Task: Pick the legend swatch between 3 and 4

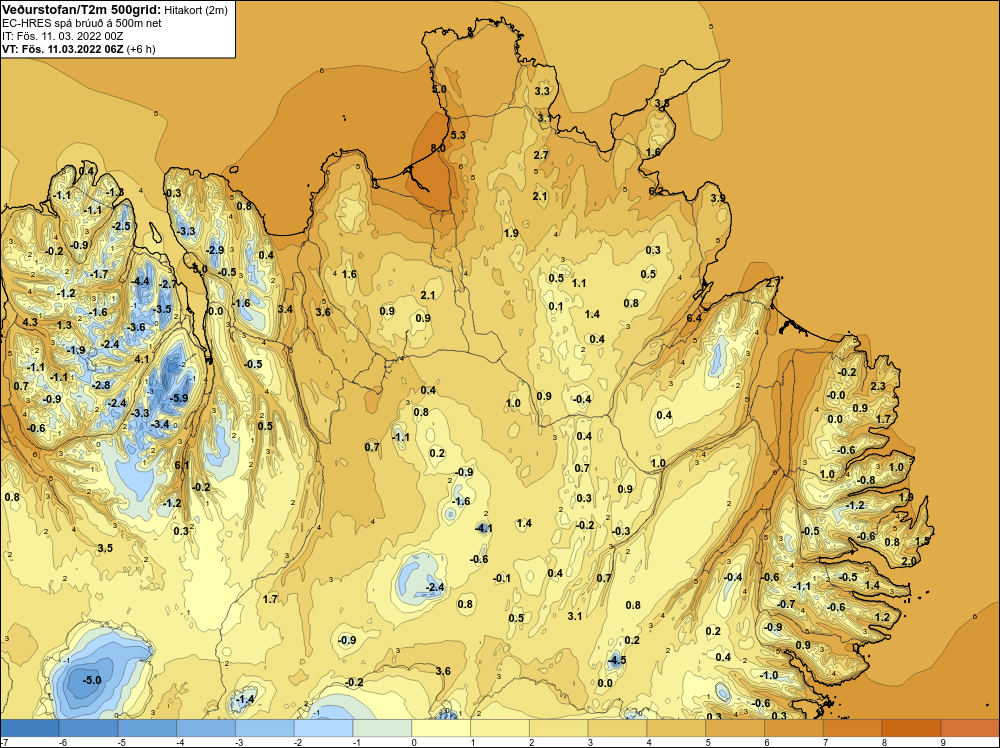Action: point(617,728)
